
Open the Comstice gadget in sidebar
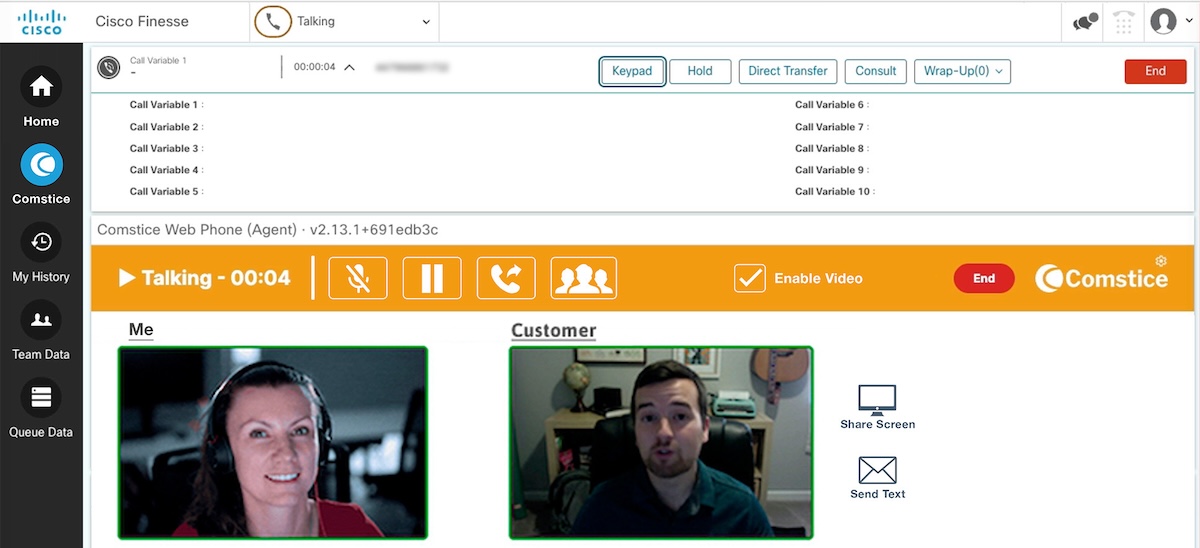click(x=41, y=175)
